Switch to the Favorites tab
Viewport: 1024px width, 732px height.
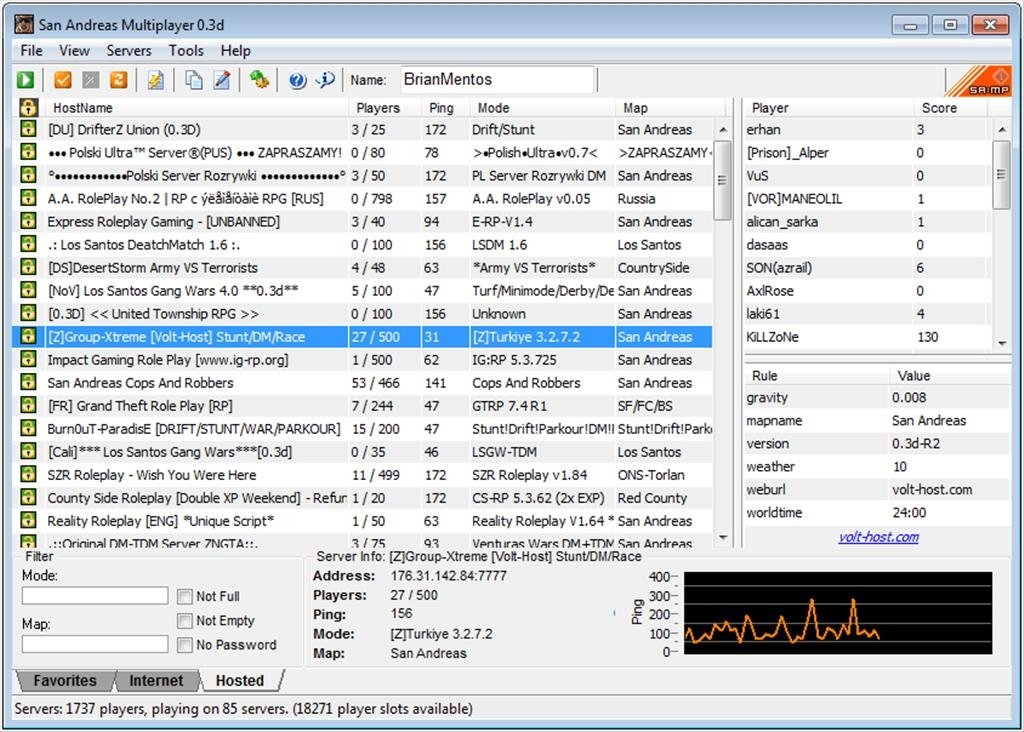pyautogui.click(x=65, y=680)
